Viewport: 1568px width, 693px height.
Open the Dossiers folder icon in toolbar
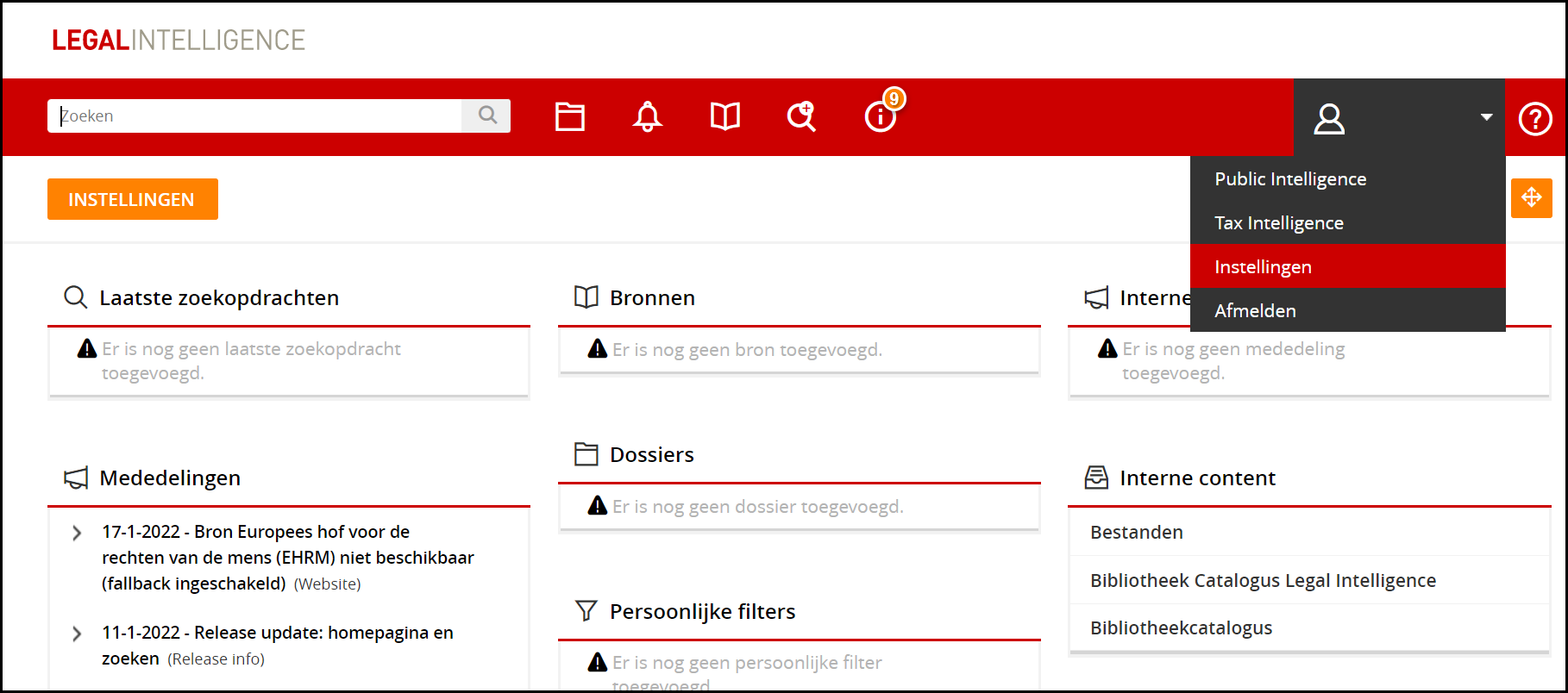570,116
